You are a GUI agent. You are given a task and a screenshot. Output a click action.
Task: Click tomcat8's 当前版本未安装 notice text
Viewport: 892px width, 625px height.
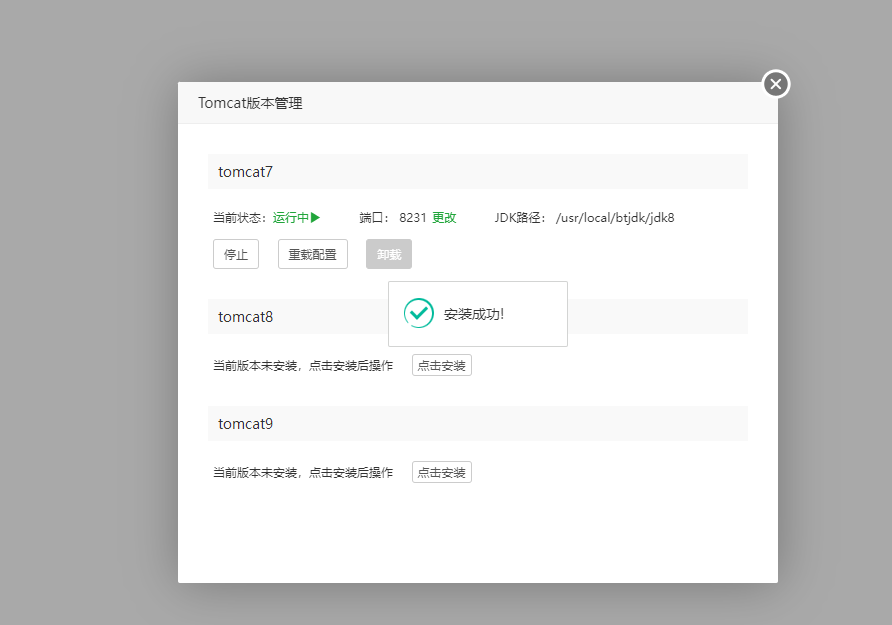click(303, 366)
